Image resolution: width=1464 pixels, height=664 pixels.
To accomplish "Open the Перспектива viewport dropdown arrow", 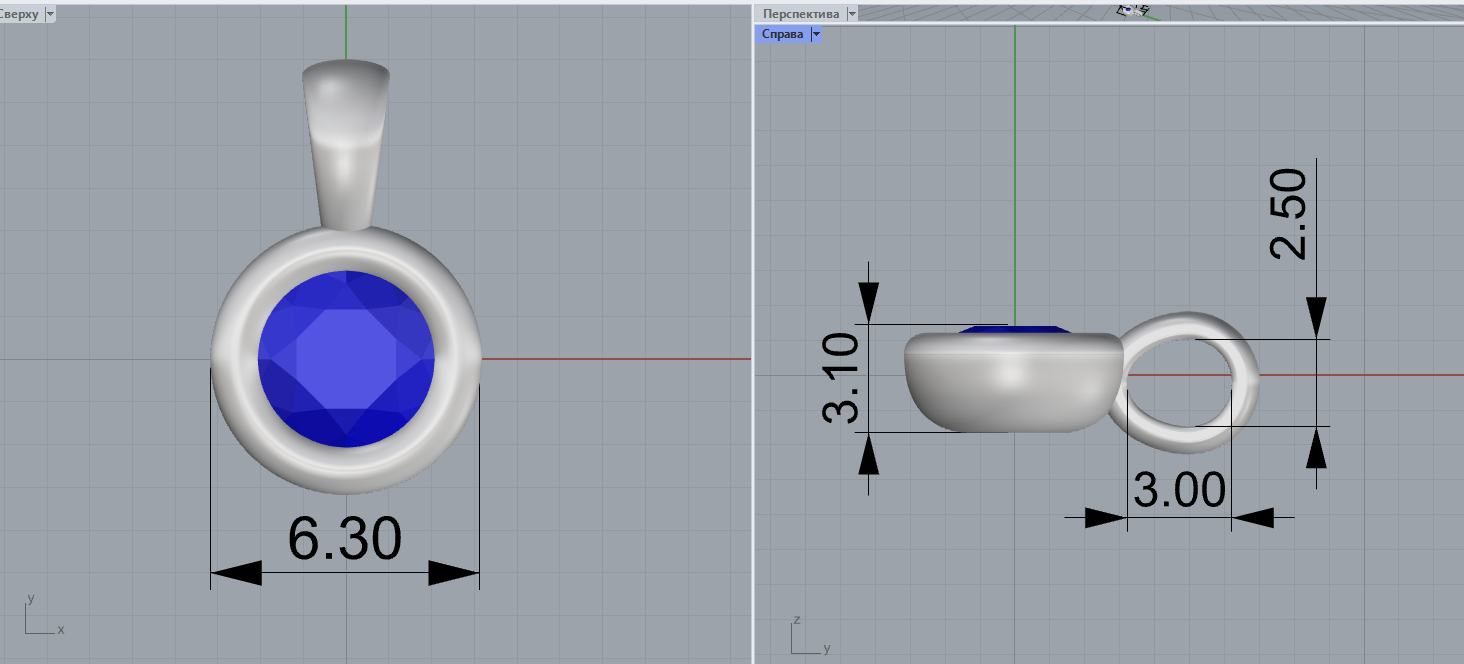I will tap(851, 14).
